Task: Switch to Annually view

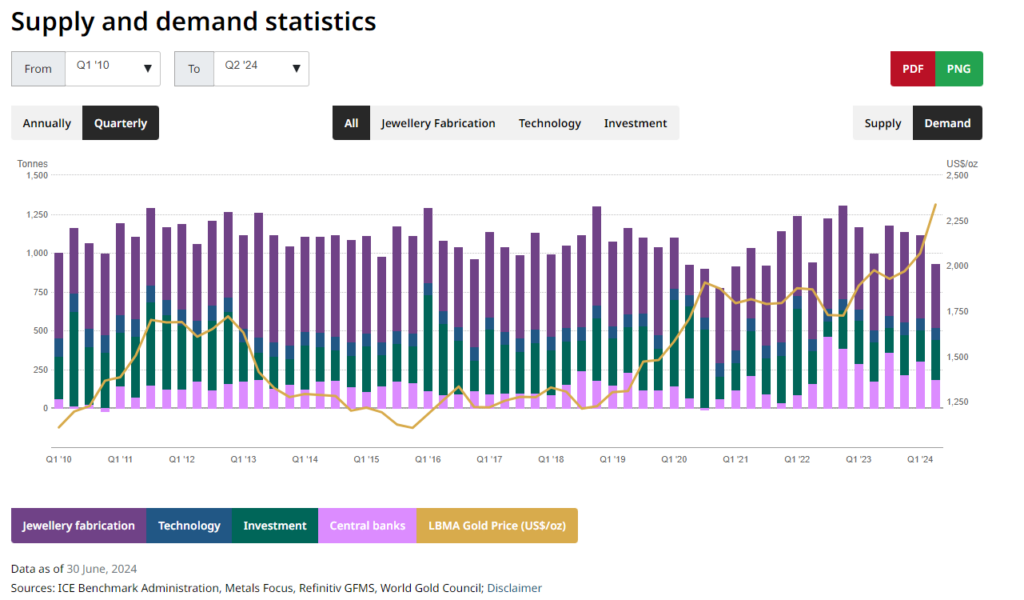Action: [47, 123]
